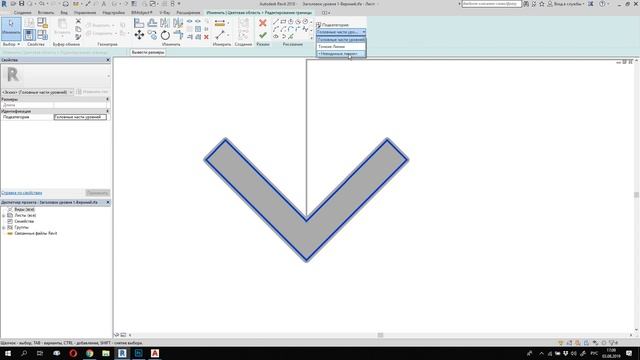Close the Properties palette
The height and width of the screenshot is (360, 640).
point(108,60)
